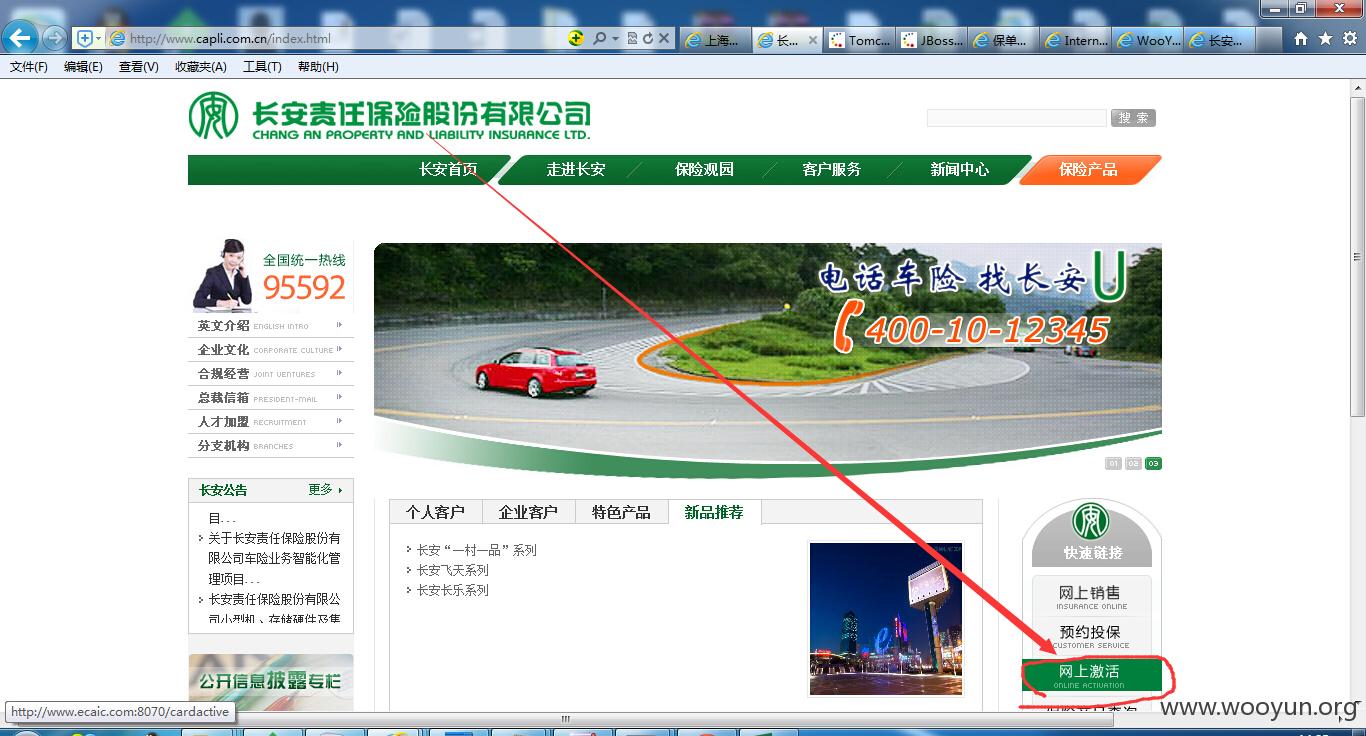
Task: Show banner slide 01 indicator
Action: pyautogui.click(x=1113, y=464)
